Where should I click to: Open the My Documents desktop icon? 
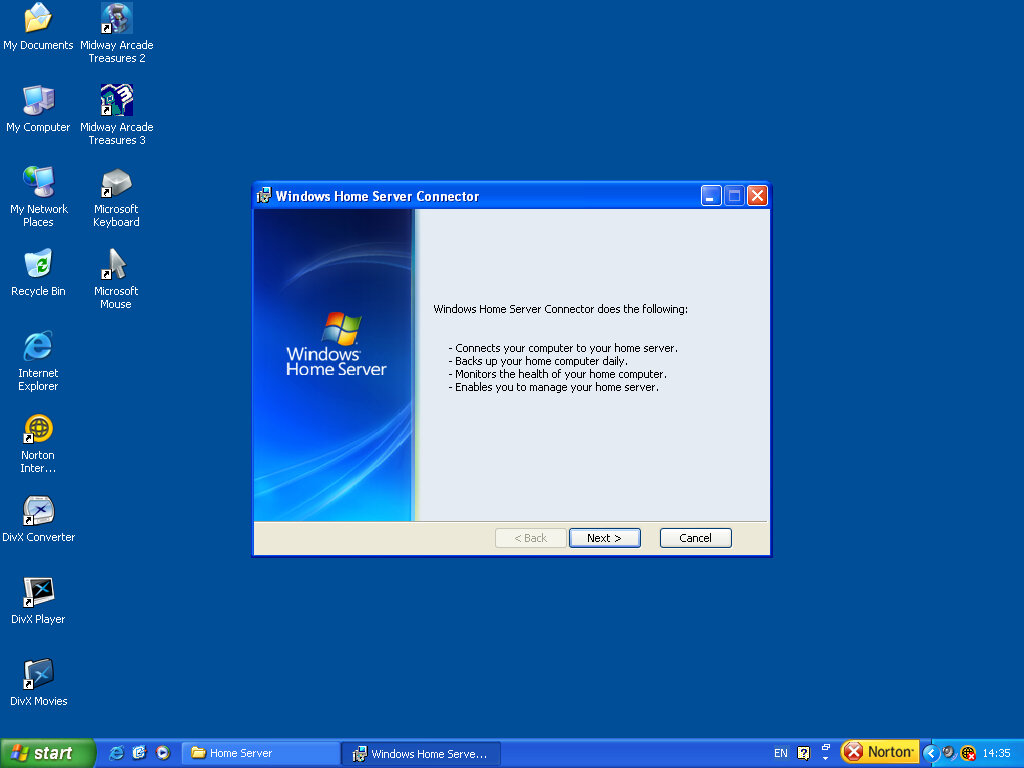pyautogui.click(x=38, y=19)
